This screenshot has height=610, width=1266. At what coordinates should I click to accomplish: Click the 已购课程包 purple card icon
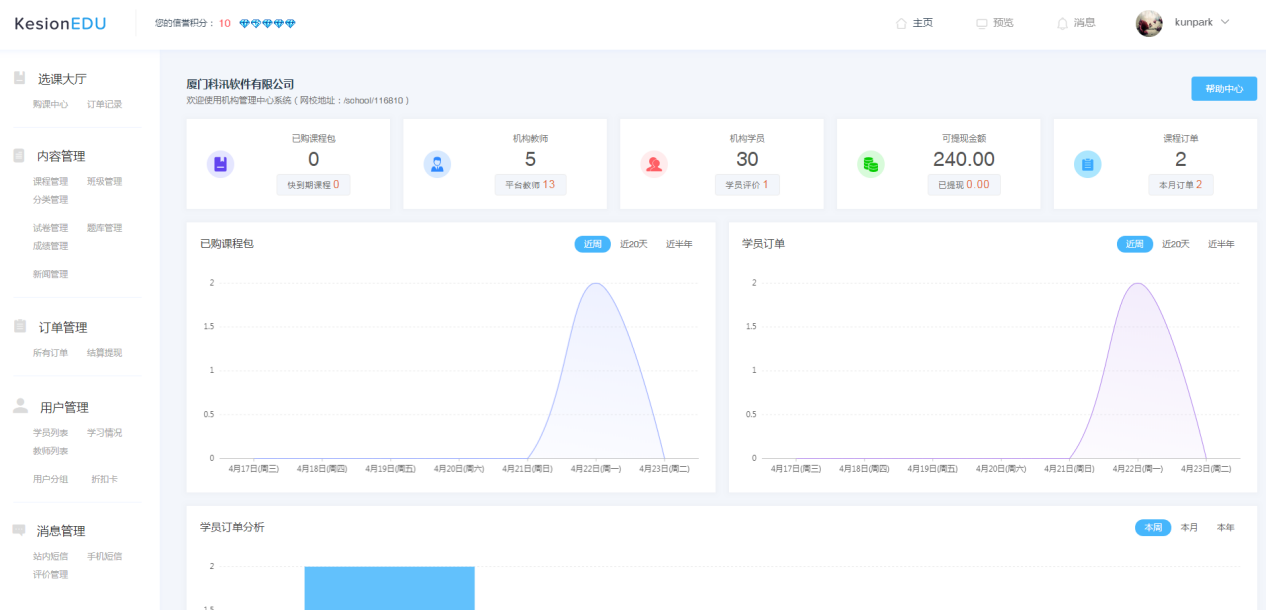tap(220, 164)
